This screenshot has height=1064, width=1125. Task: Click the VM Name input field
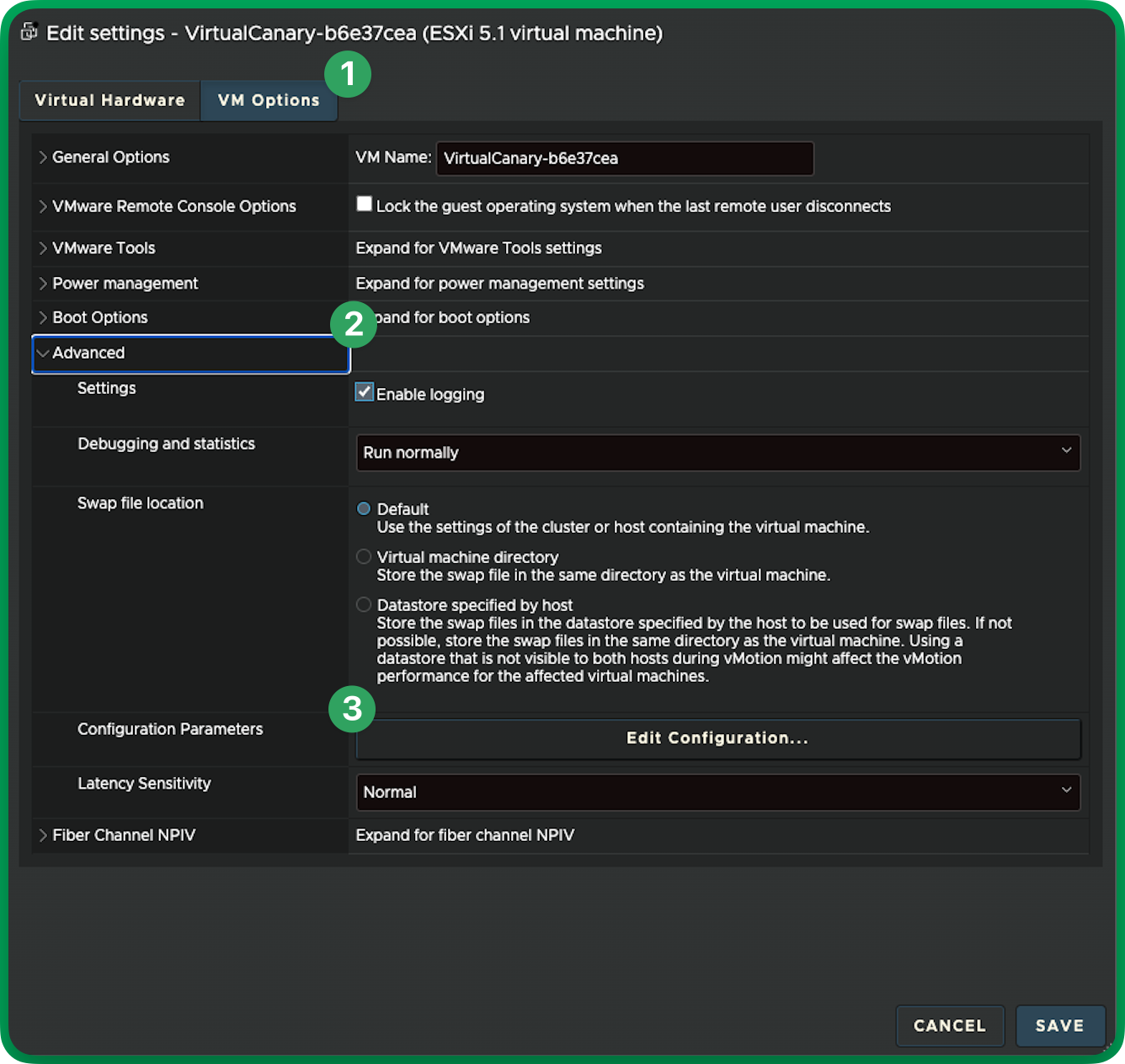[x=625, y=158]
